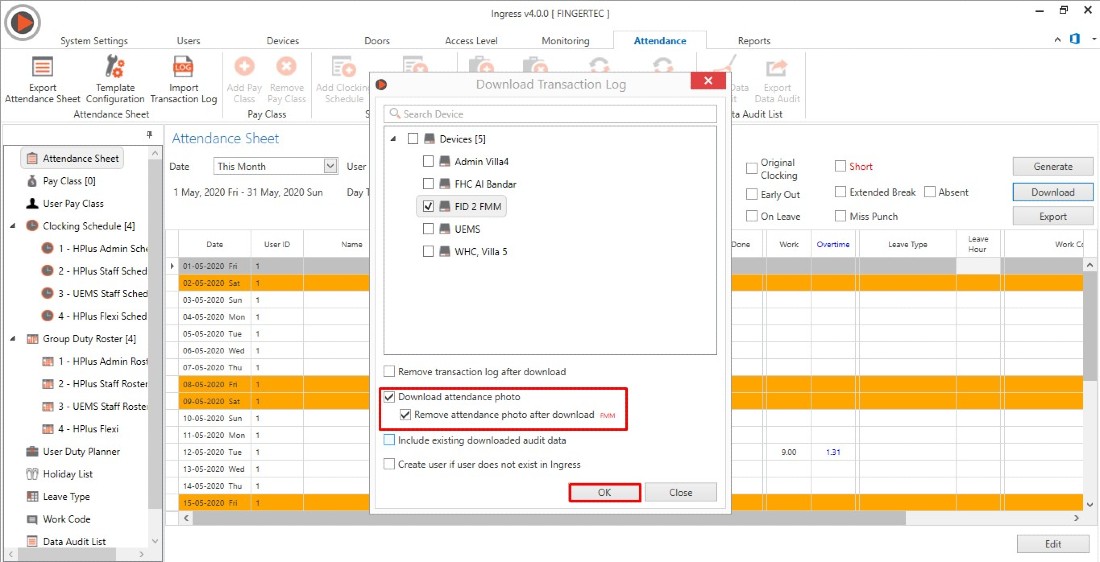
Task: Open Pay Class [0] in sidebar
Action: (x=61, y=181)
